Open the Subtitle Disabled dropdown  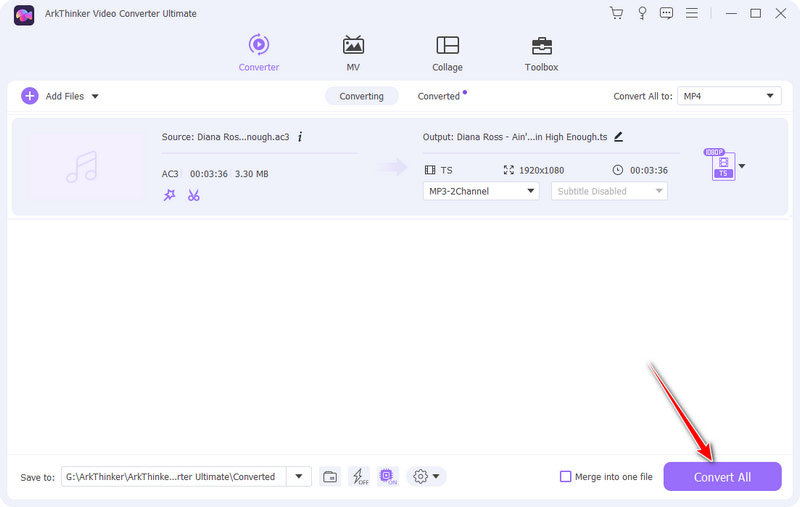coord(609,191)
